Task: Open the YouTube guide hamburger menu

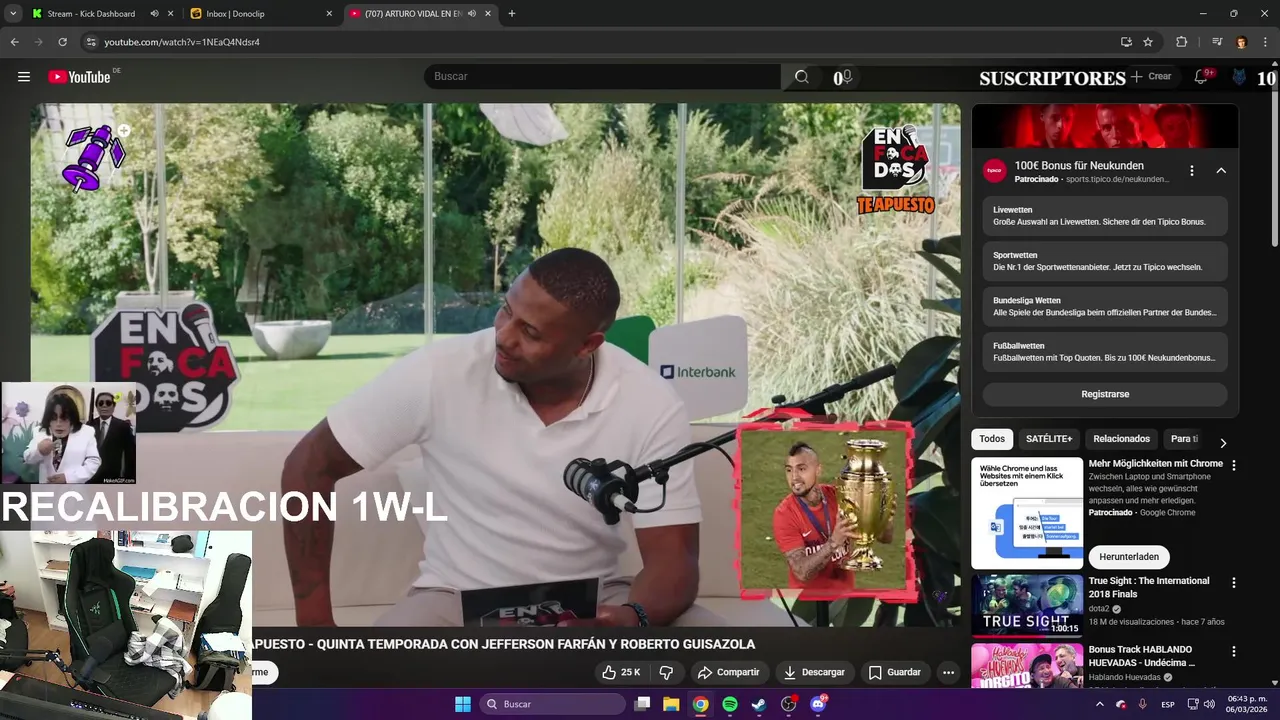Action: point(24,77)
